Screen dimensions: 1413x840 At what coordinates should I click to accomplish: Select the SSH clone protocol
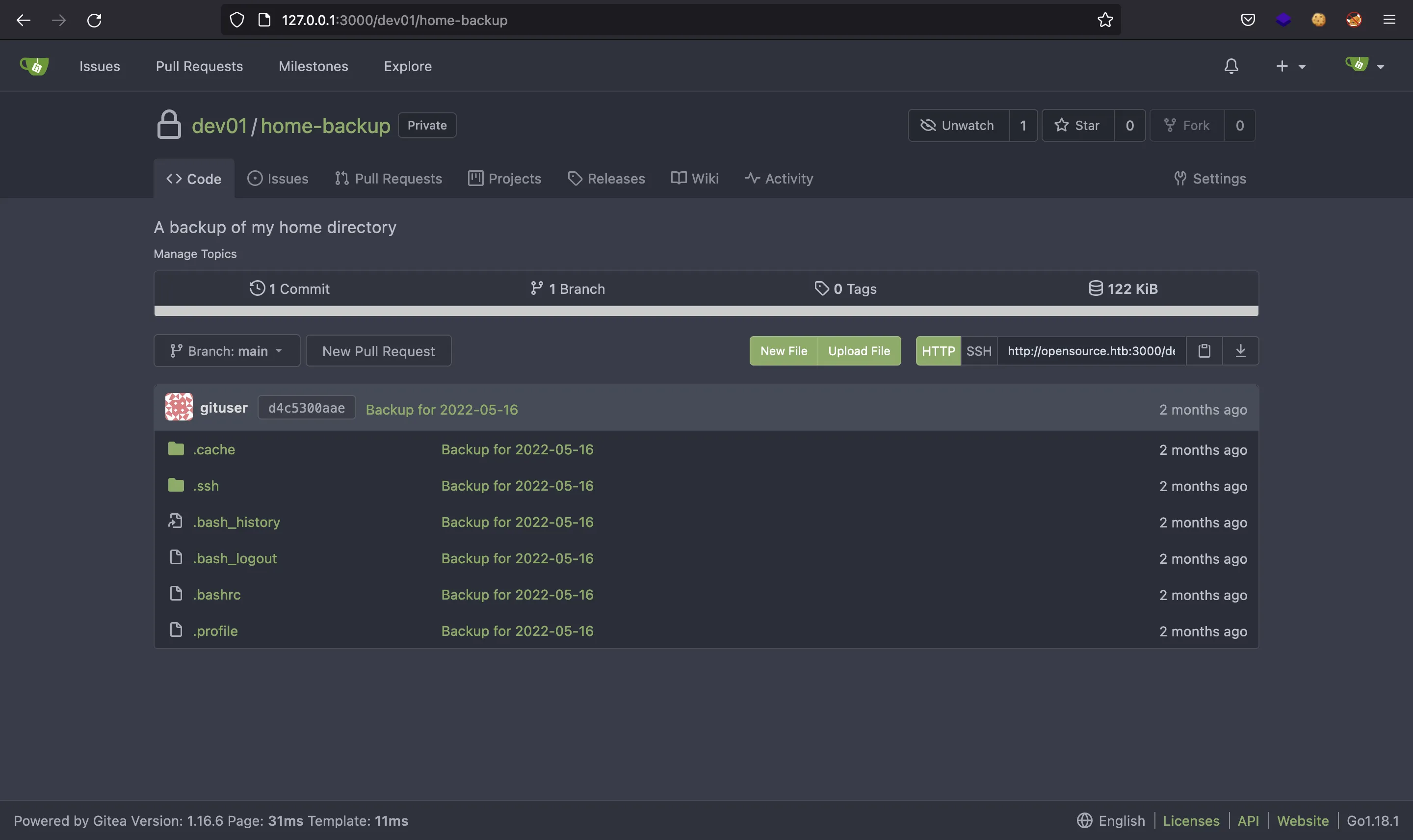pyautogui.click(x=978, y=351)
